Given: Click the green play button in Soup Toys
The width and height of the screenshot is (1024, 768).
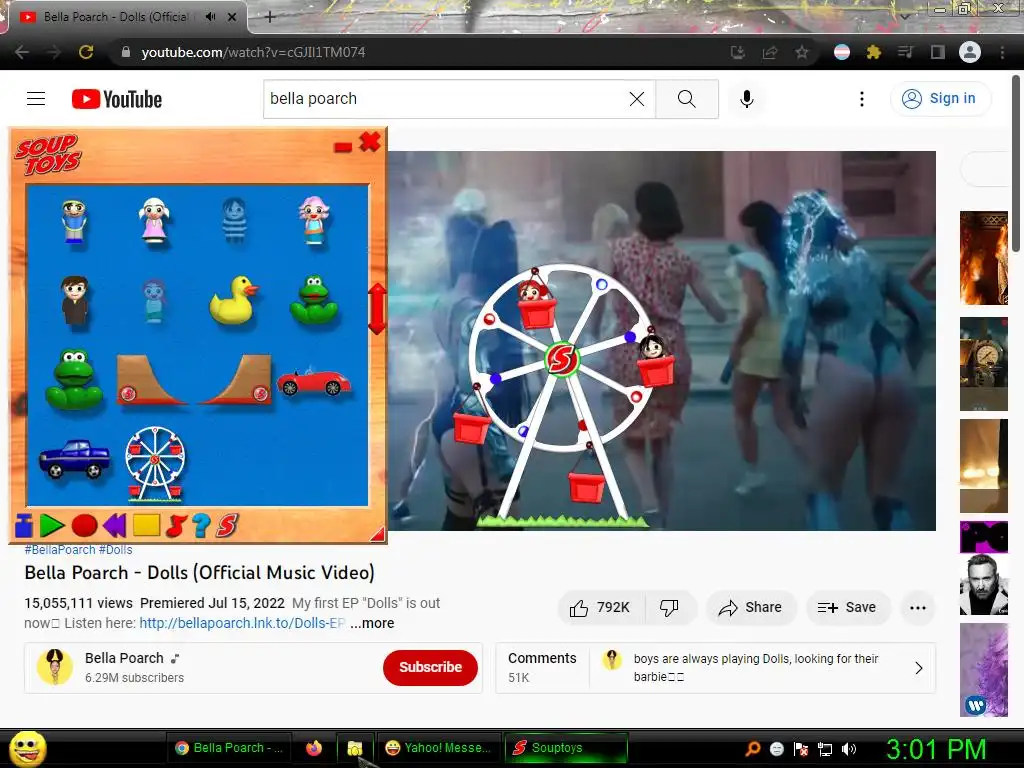Looking at the screenshot, I should pyautogui.click(x=52, y=525).
